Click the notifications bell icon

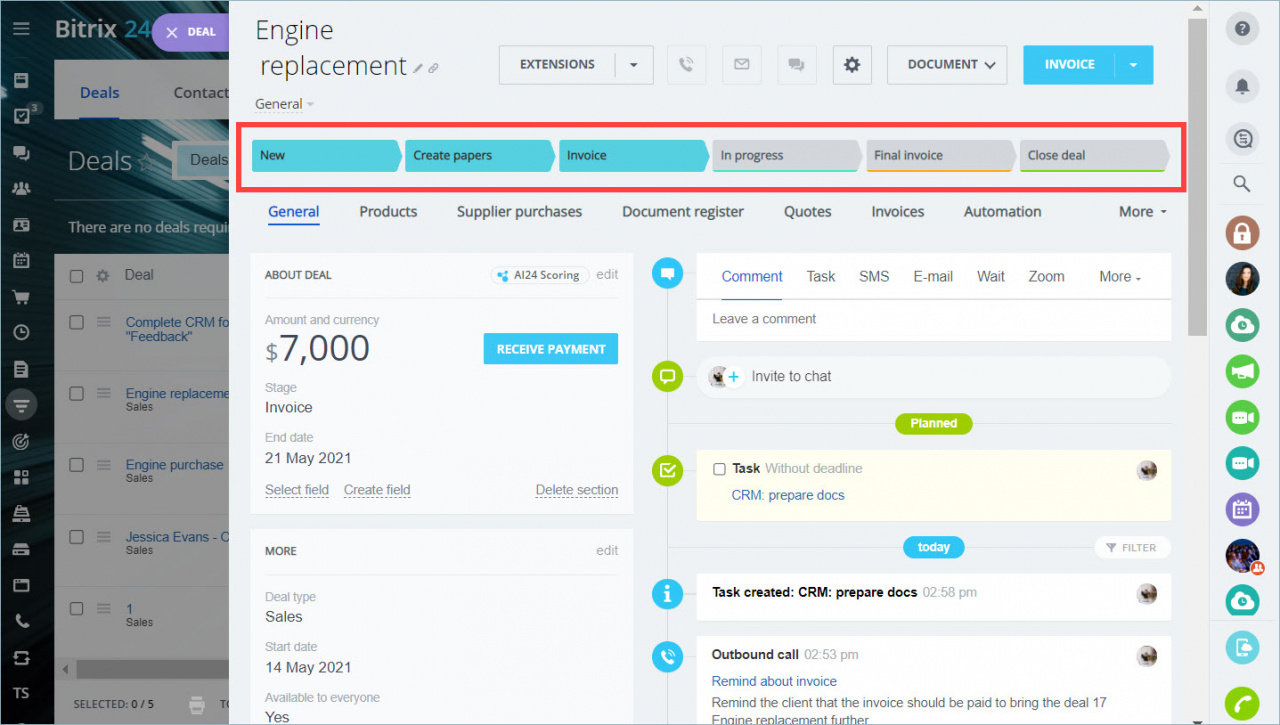(x=1242, y=87)
